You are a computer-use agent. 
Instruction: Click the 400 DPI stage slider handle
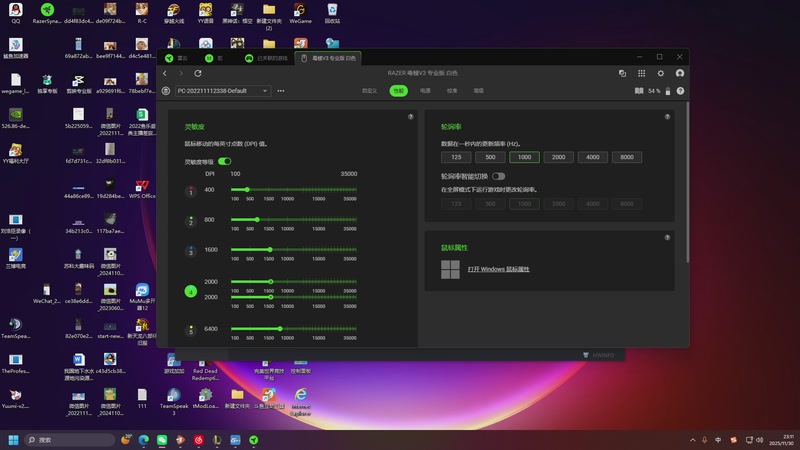point(247,190)
